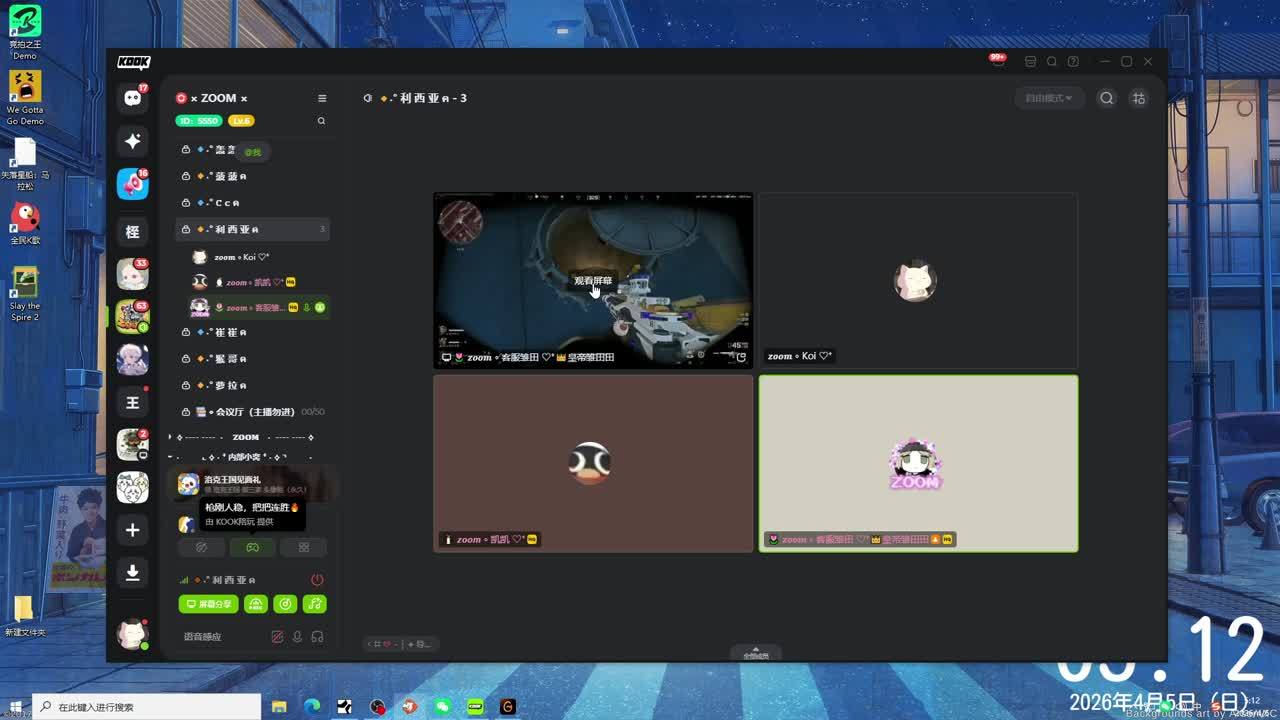
Task: Toggle the headphones deafen icon
Action: point(317,637)
